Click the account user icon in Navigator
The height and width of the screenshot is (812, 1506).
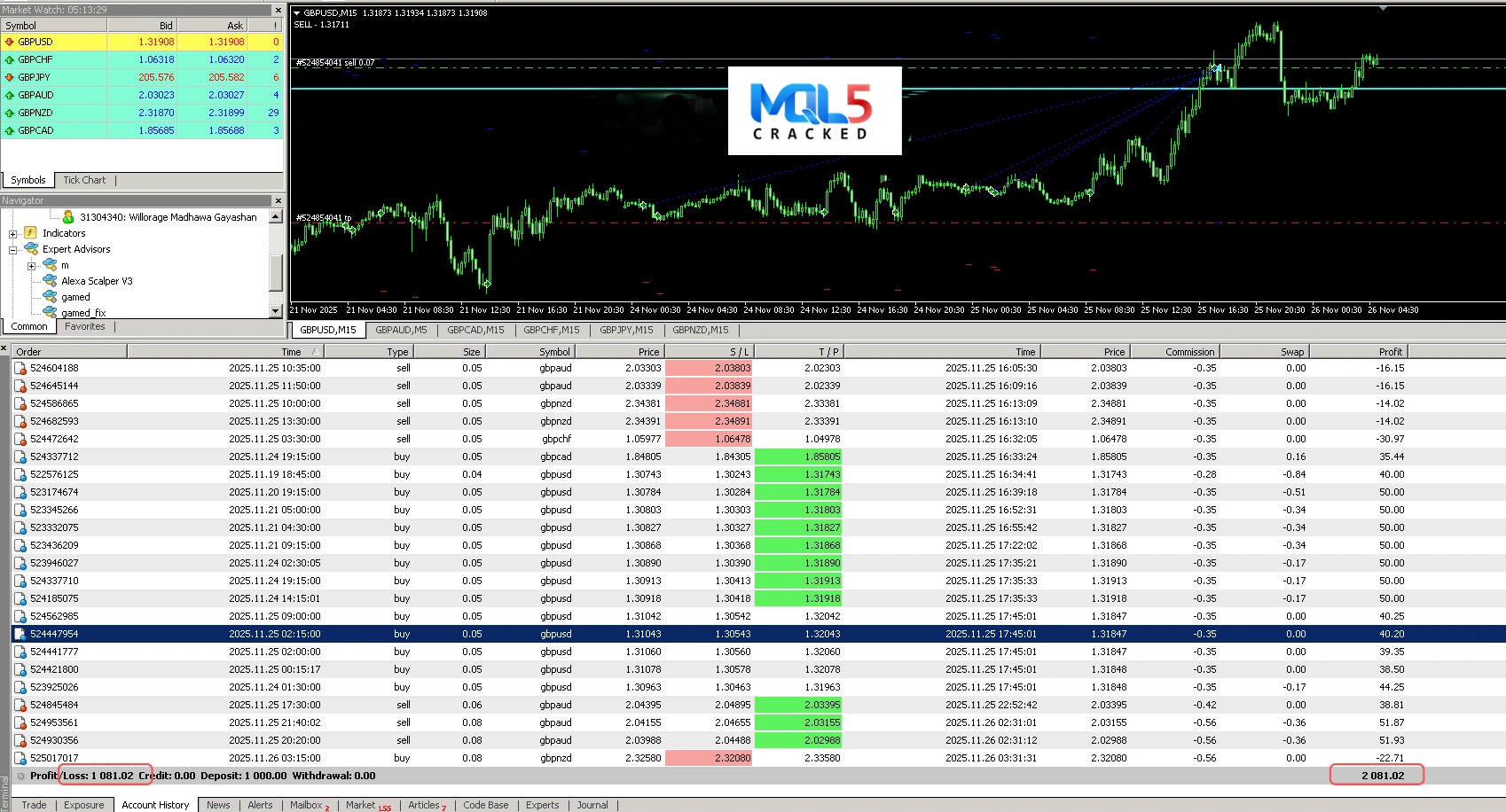(68, 217)
